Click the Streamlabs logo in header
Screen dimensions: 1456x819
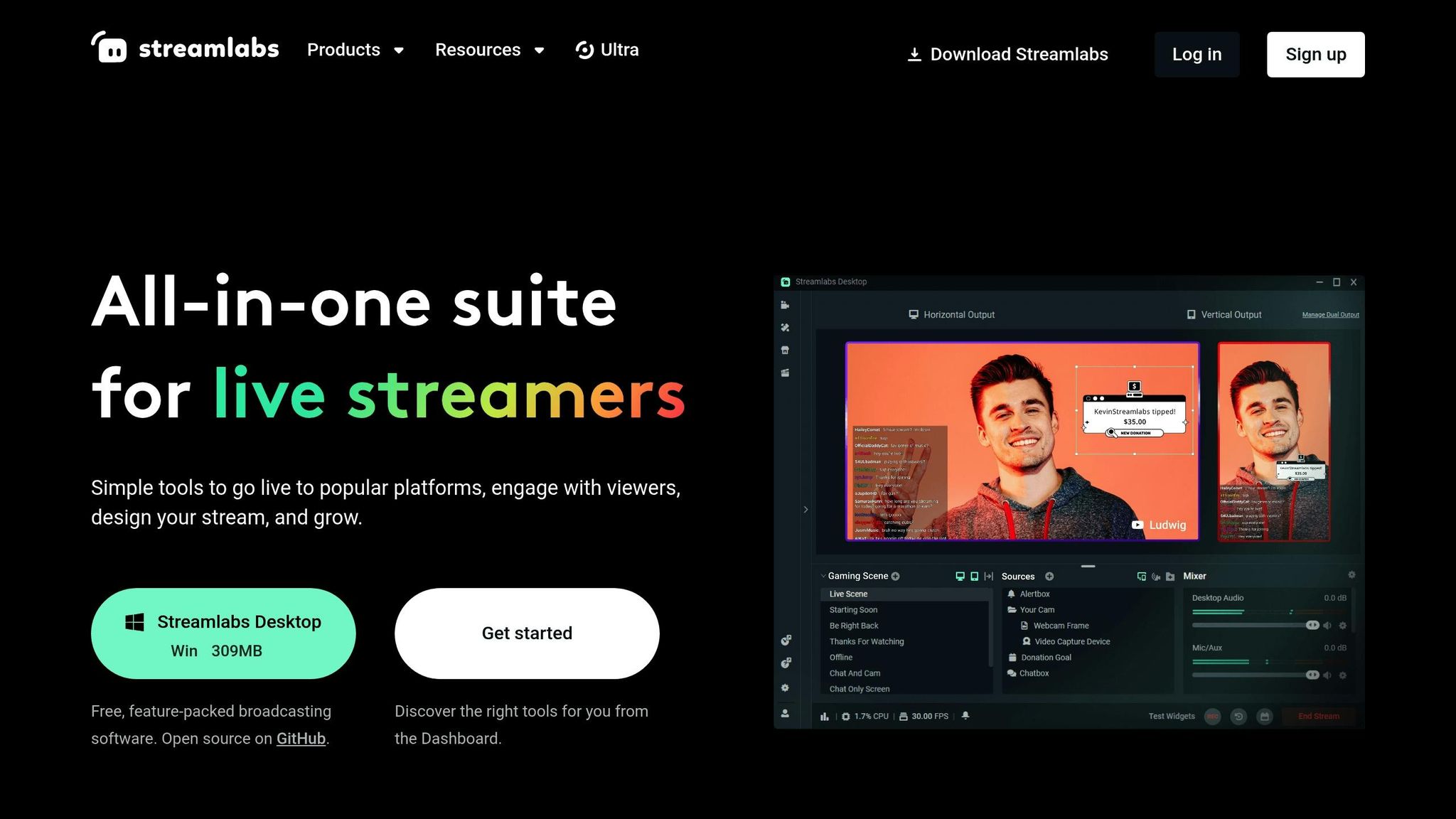[x=185, y=48]
